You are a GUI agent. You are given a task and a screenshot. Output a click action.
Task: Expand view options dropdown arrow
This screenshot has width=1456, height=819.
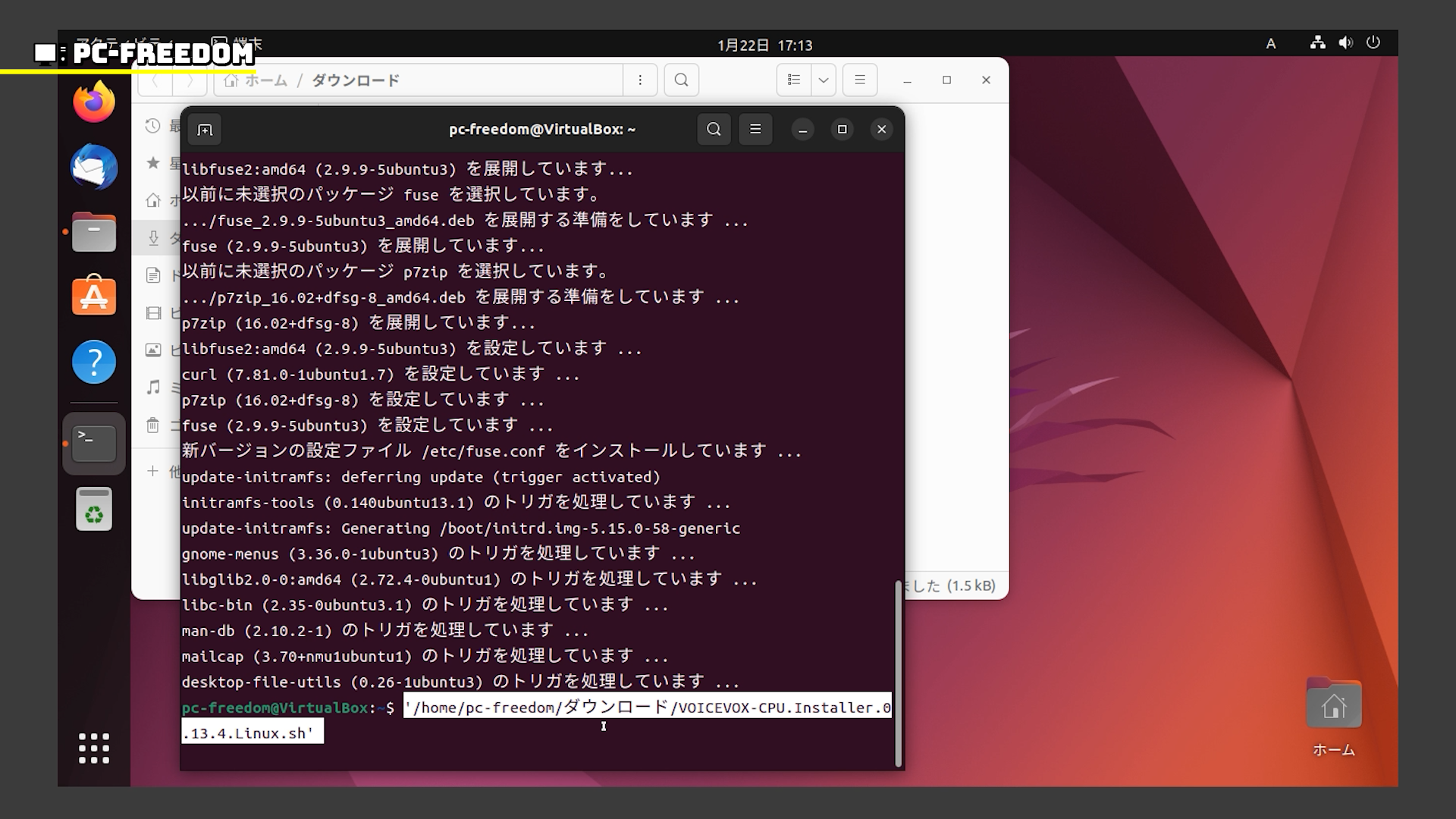[824, 80]
